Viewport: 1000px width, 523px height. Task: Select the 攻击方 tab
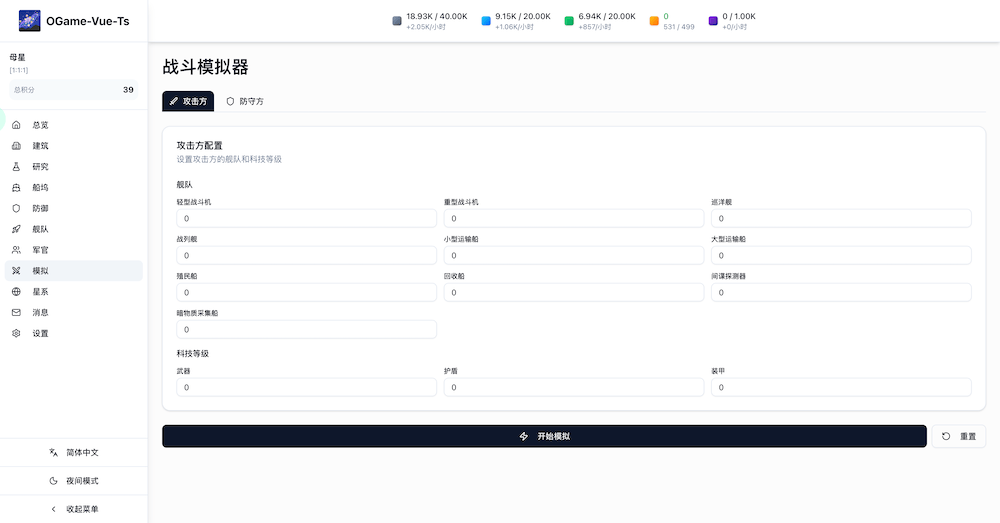pos(188,101)
